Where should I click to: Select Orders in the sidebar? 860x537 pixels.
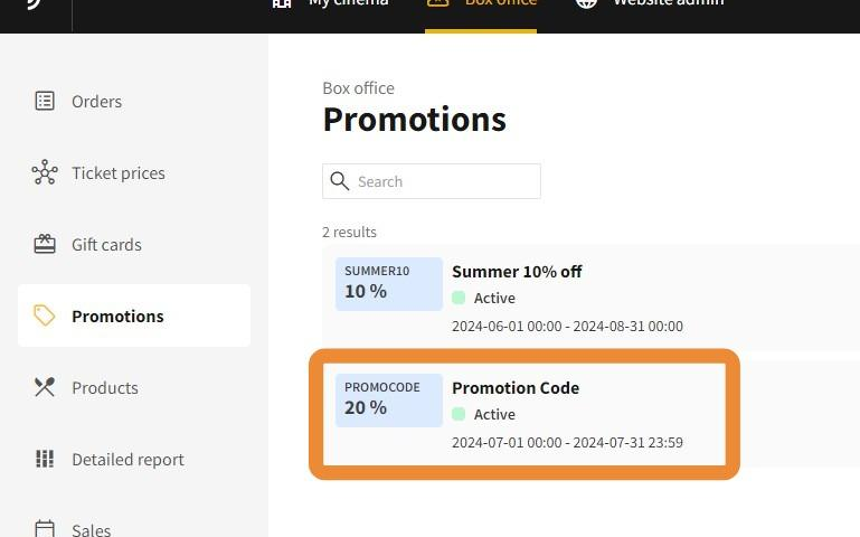(x=97, y=101)
